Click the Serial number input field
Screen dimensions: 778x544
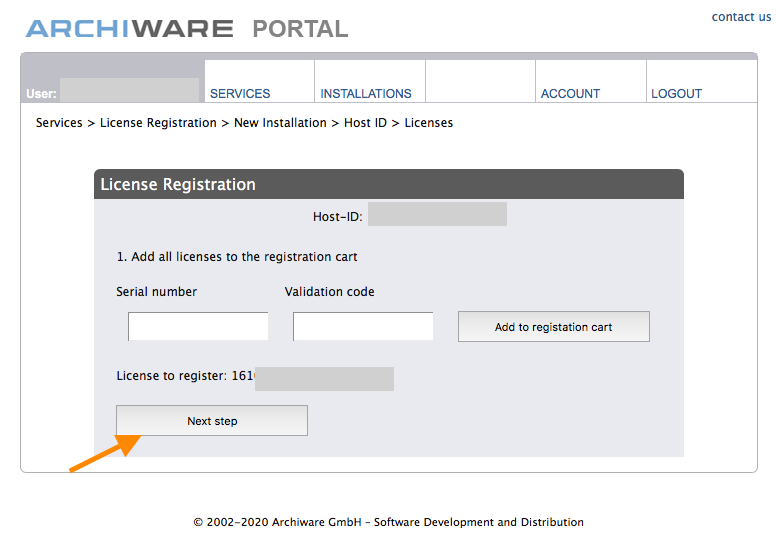(x=198, y=326)
